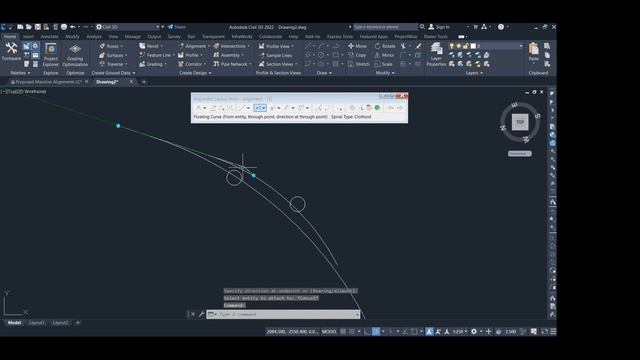Image resolution: width=640 pixels, height=360 pixels.
Task: Open Layer Properties manager
Action: [436, 55]
